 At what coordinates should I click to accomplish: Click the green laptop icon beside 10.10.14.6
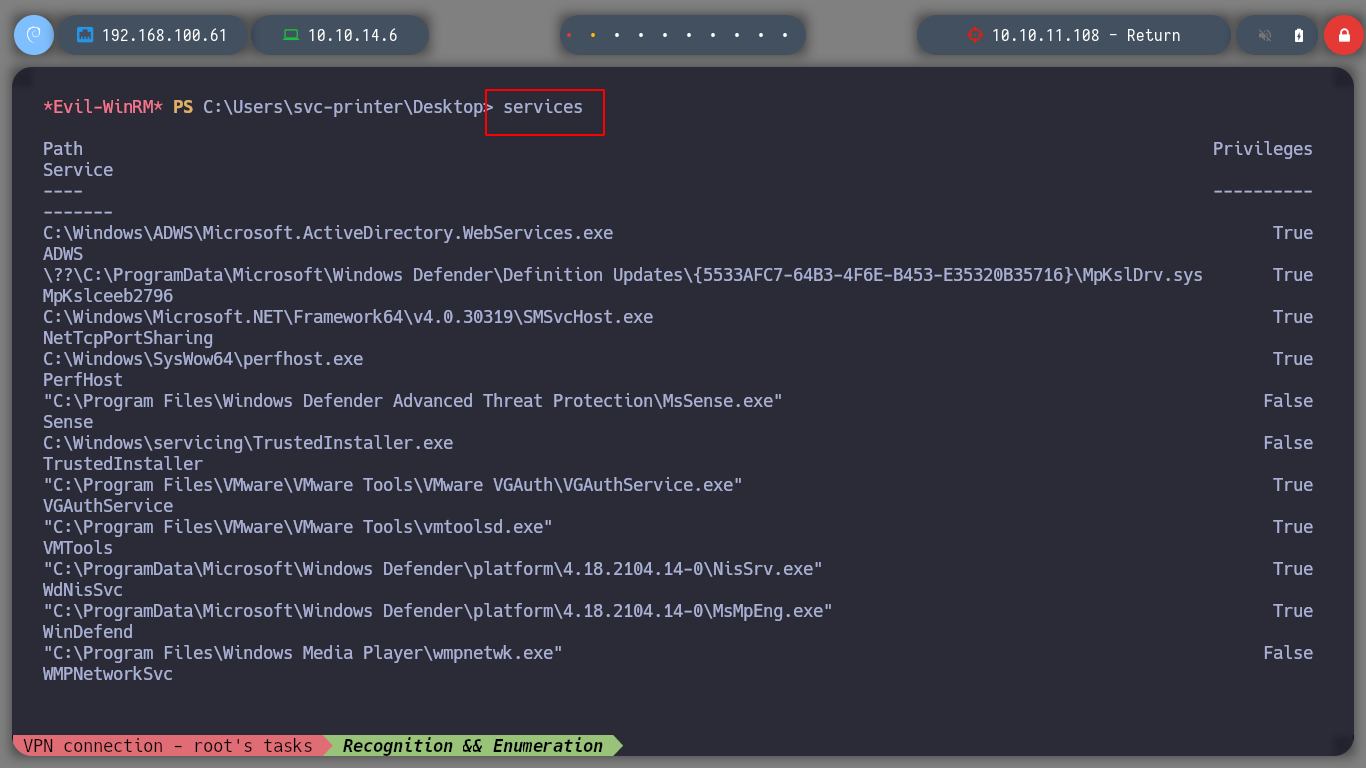point(291,35)
